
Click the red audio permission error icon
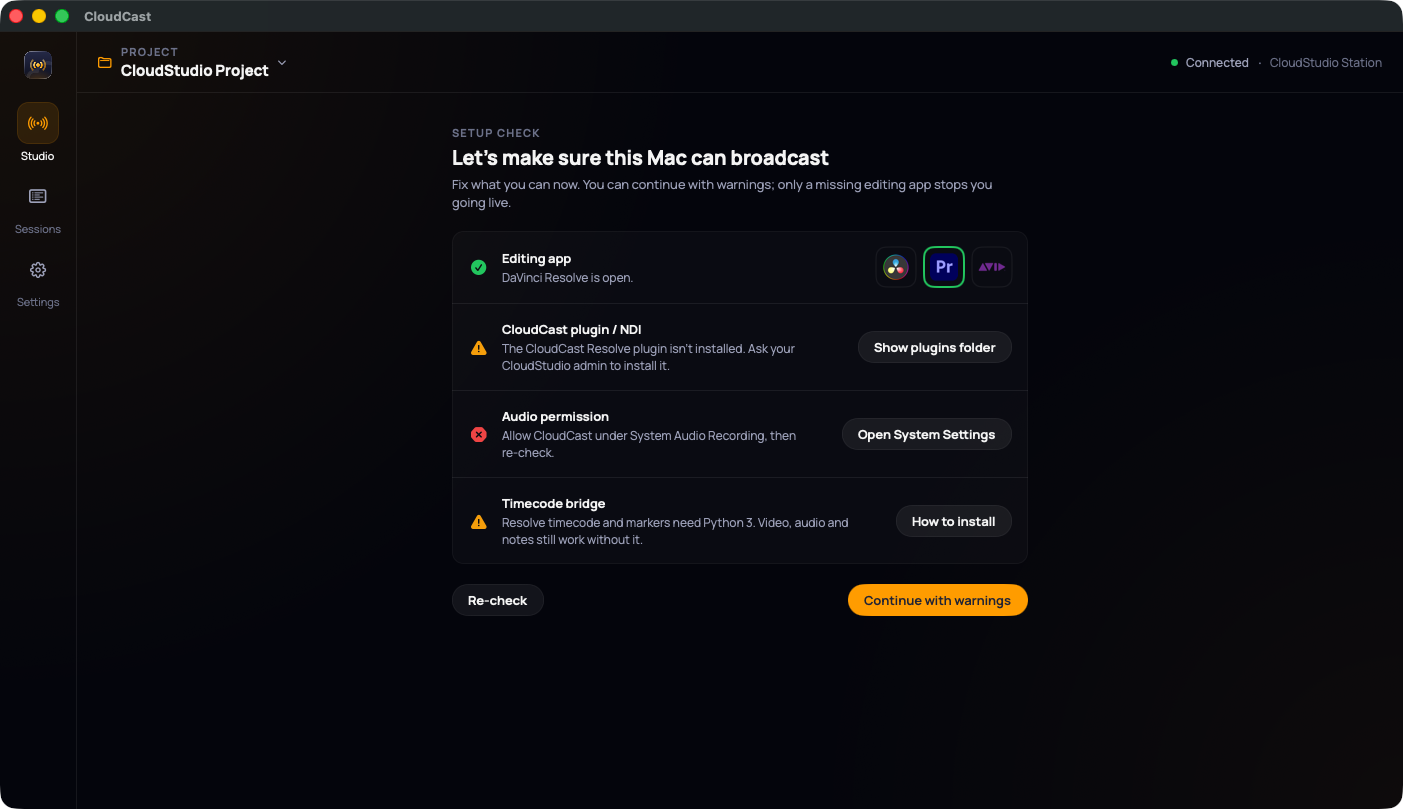click(x=479, y=434)
